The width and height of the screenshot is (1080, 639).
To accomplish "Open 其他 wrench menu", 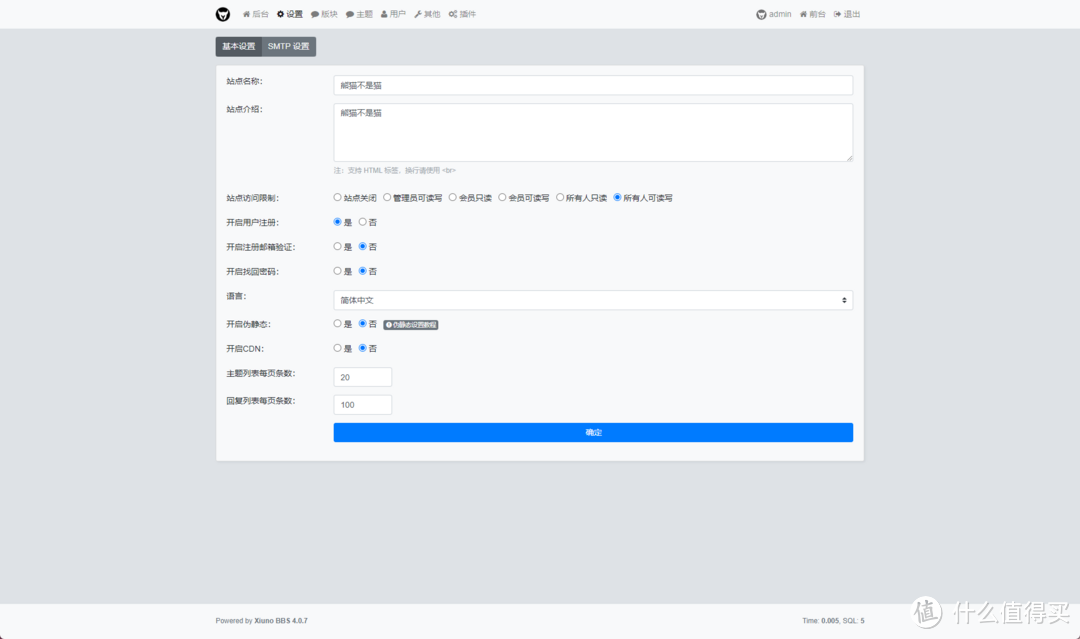I will (427, 14).
